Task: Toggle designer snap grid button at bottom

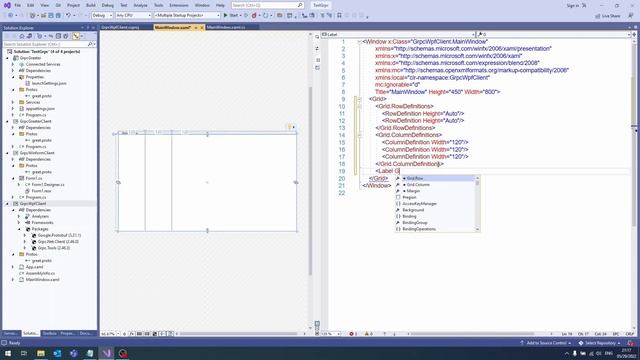Action: pyautogui.click(x=139, y=334)
